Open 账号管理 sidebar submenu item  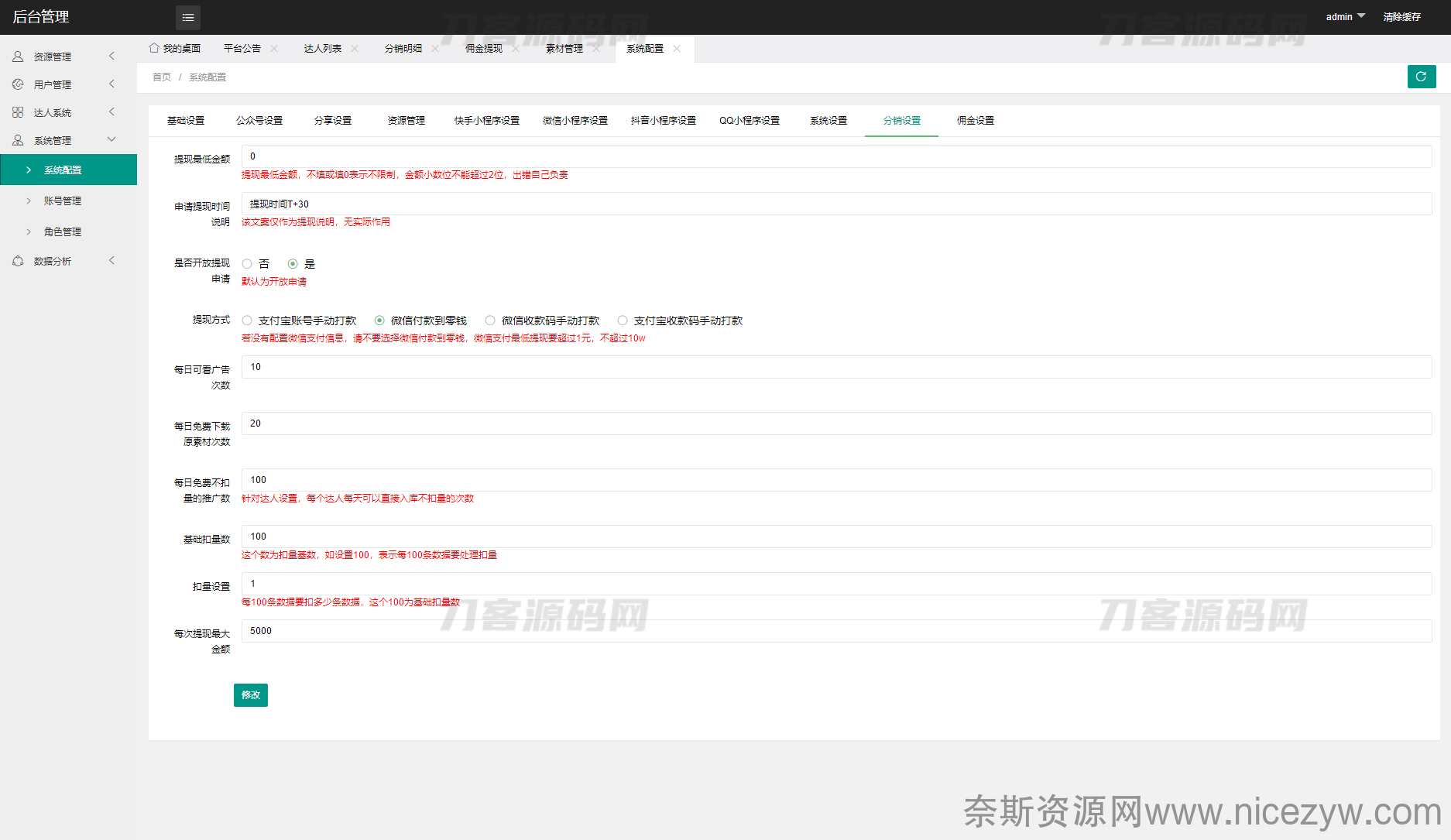pos(68,201)
